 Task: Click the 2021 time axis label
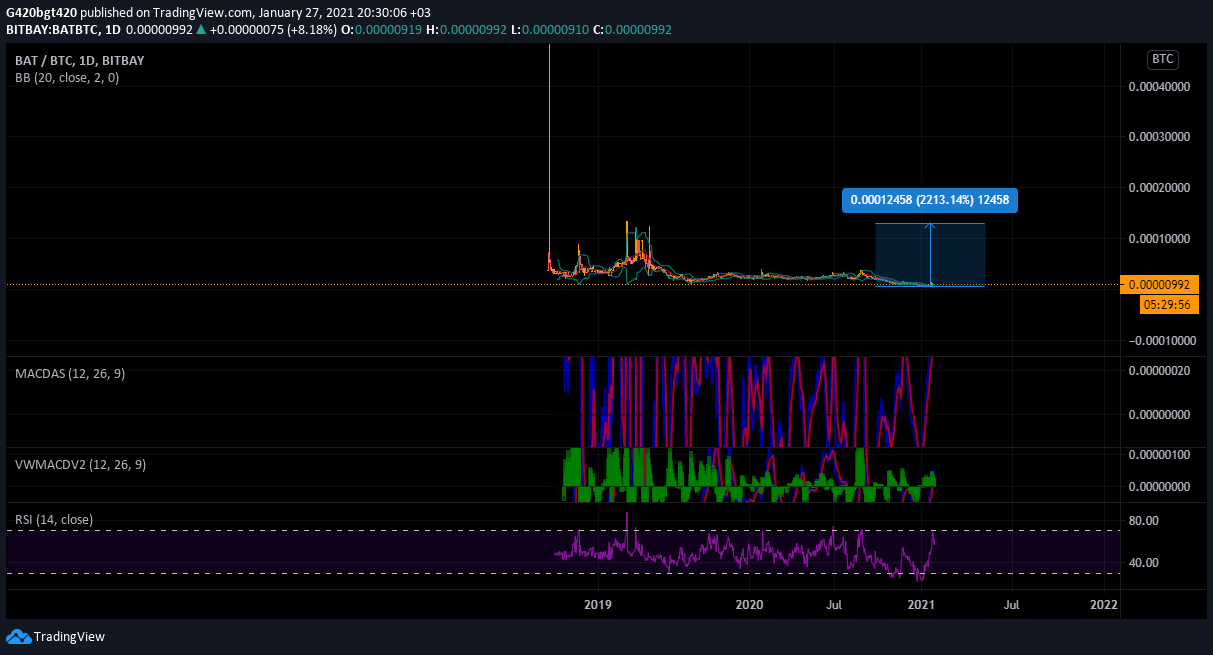(x=921, y=605)
